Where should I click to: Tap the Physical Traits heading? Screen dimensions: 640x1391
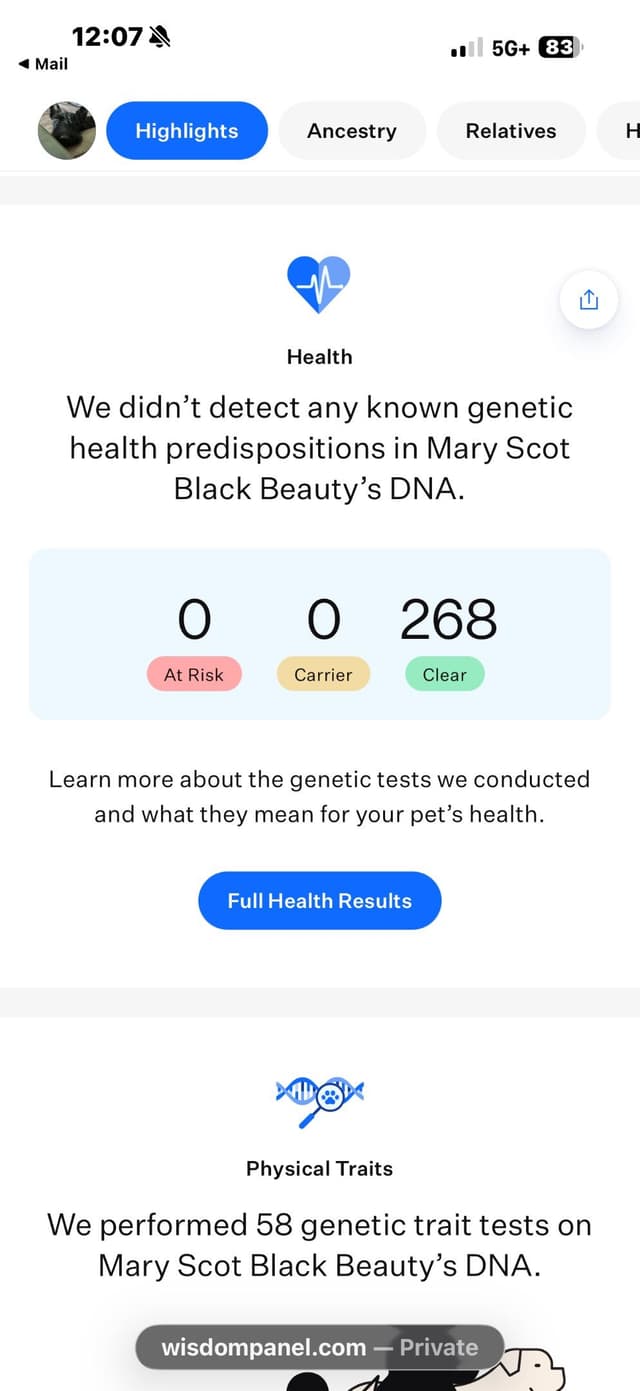(320, 1168)
